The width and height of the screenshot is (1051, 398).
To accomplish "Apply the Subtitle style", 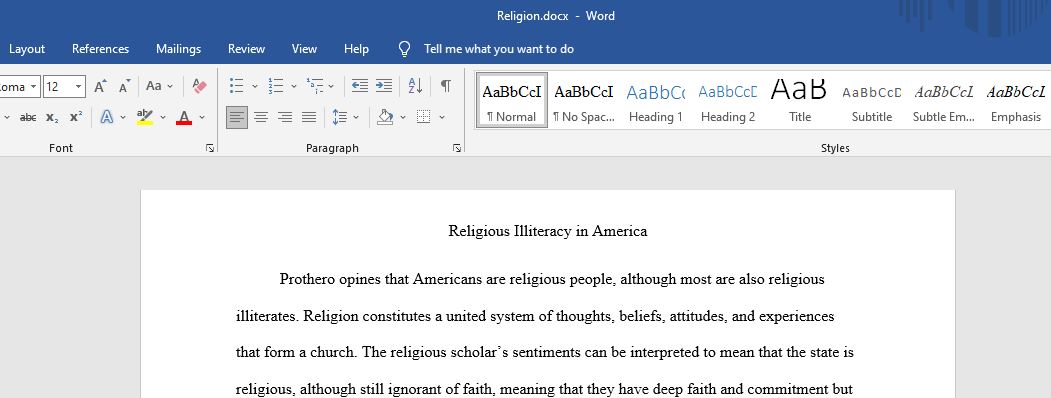I will [872, 100].
